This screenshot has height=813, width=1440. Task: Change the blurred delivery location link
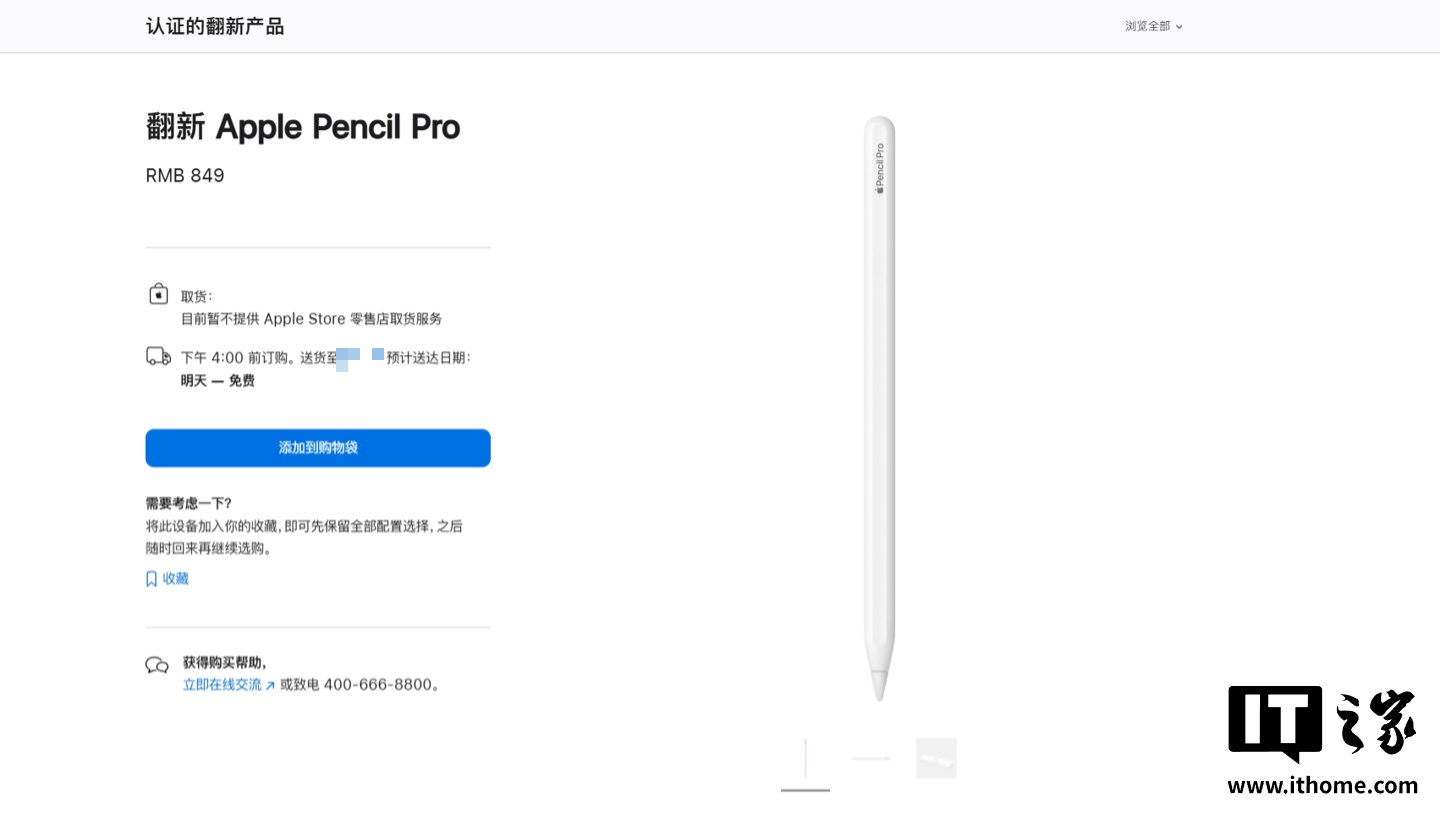tap(360, 357)
